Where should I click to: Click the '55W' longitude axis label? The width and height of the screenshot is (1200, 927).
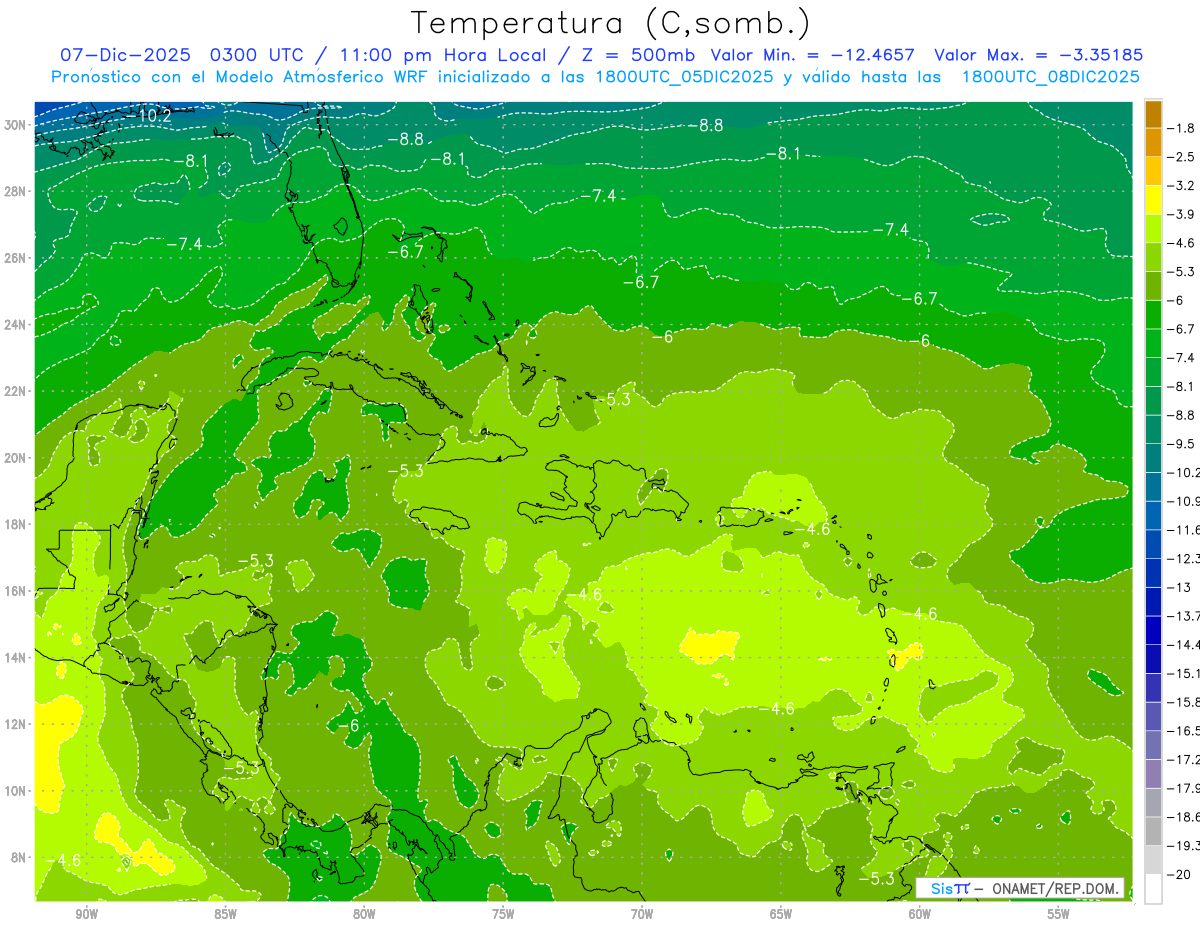pos(1059,914)
